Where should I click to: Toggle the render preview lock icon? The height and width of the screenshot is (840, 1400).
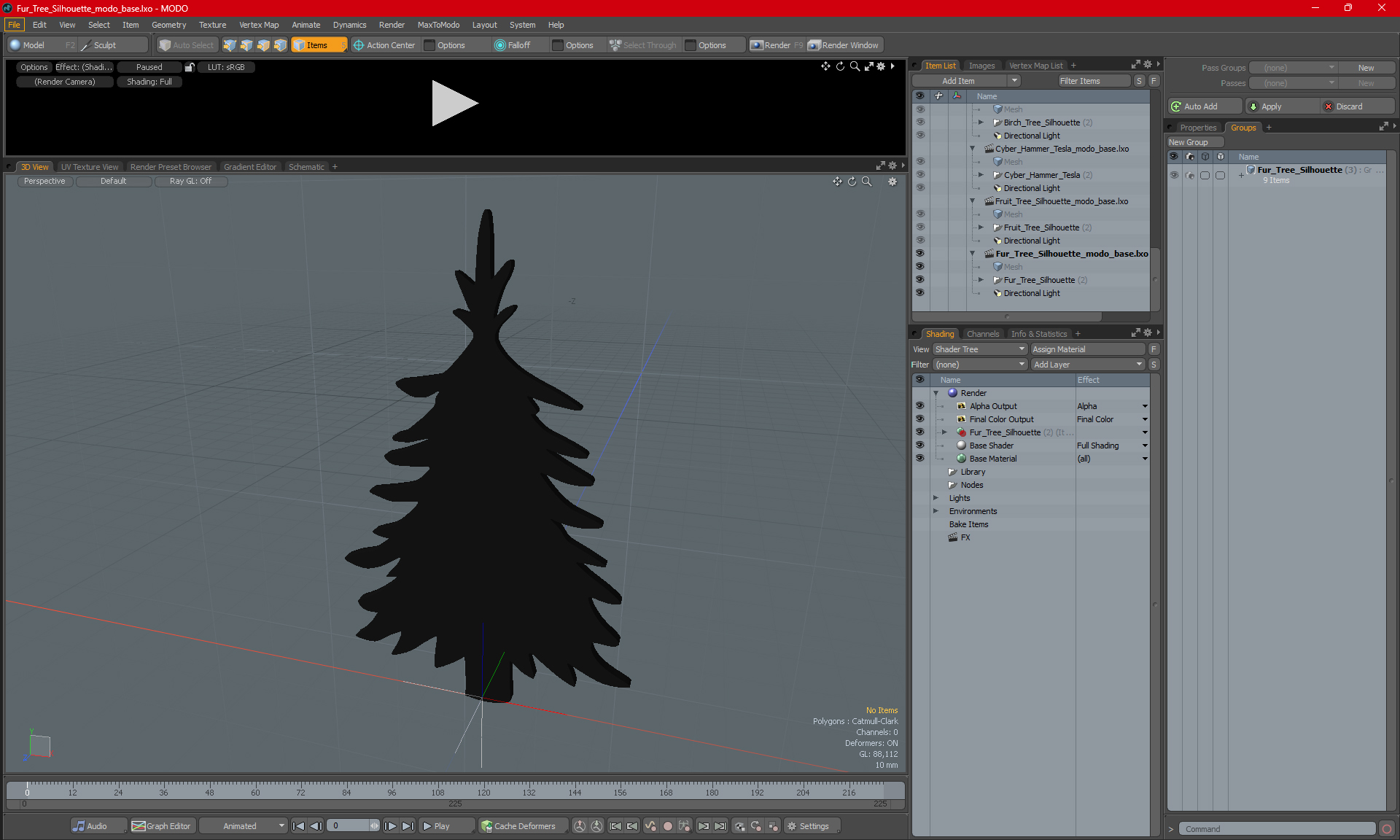click(x=190, y=67)
